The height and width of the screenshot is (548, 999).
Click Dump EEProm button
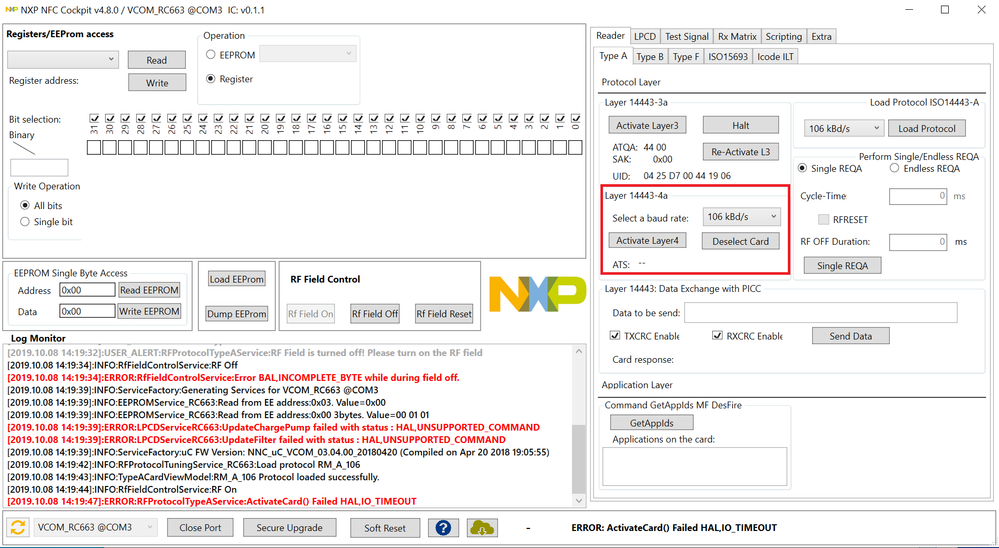click(x=236, y=314)
